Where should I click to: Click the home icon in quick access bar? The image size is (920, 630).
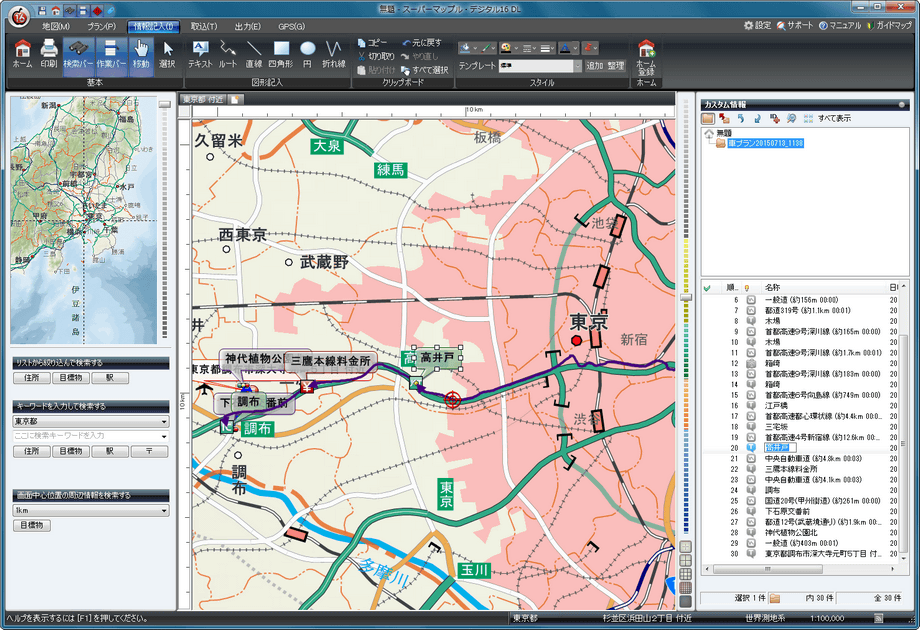pyautogui.click(x=55, y=11)
